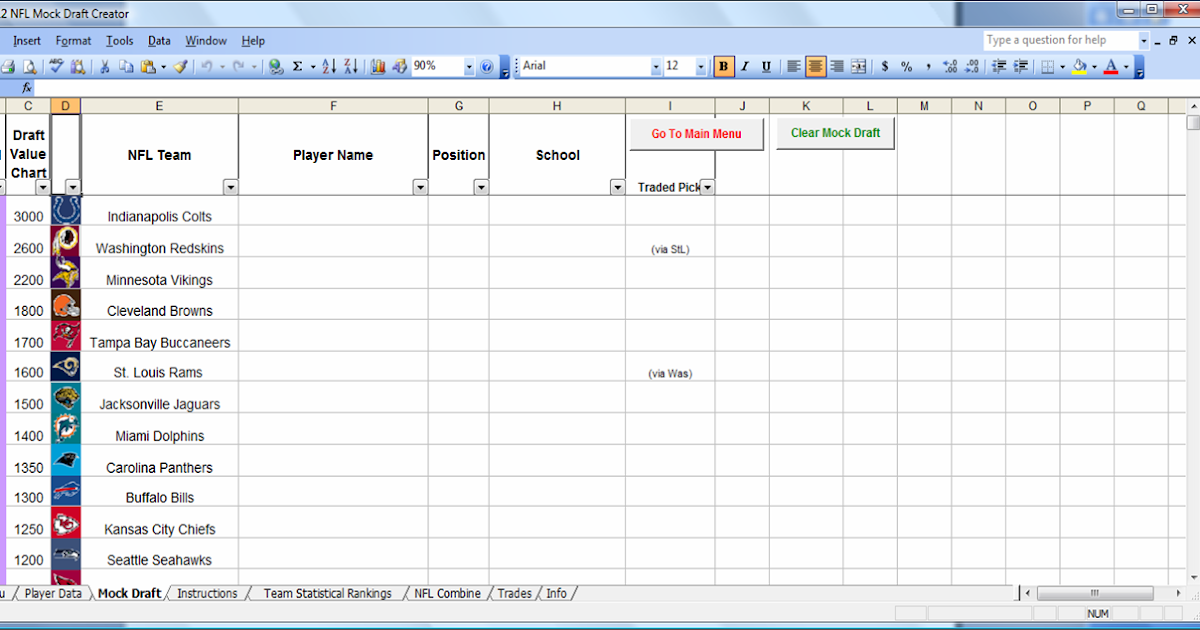Switch to Instructions sheet tab
This screenshot has width=1200, height=630.
[207, 593]
